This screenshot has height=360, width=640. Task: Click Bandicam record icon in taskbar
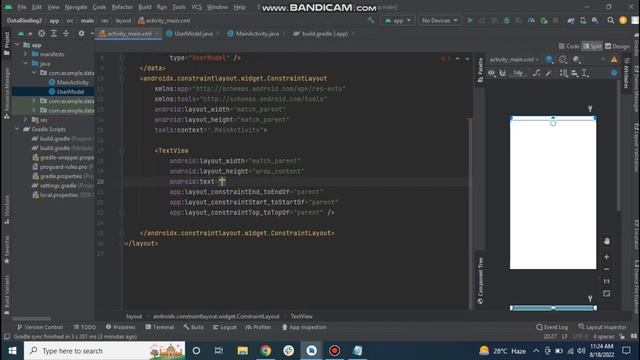coord(334,351)
